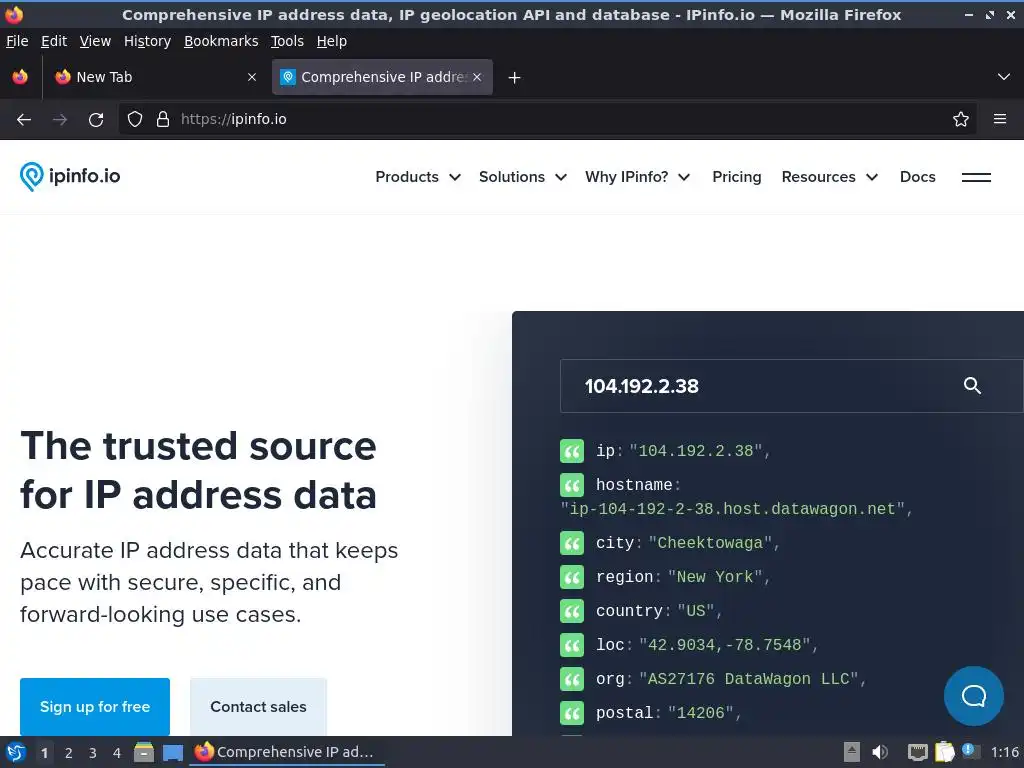Open the History menu

pos(147,41)
